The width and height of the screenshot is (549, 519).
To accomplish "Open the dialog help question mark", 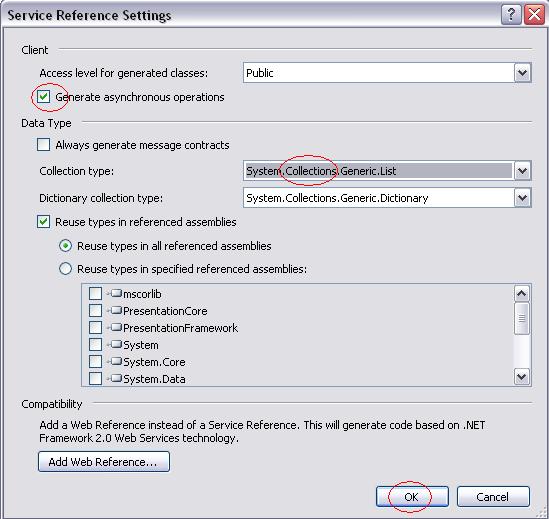I will coord(511,15).
